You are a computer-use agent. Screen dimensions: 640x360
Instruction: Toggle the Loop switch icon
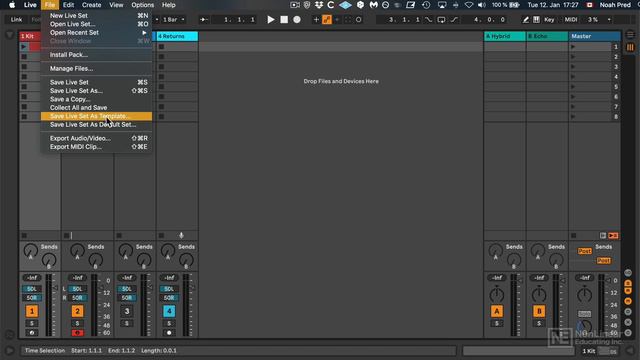point(441,20)
